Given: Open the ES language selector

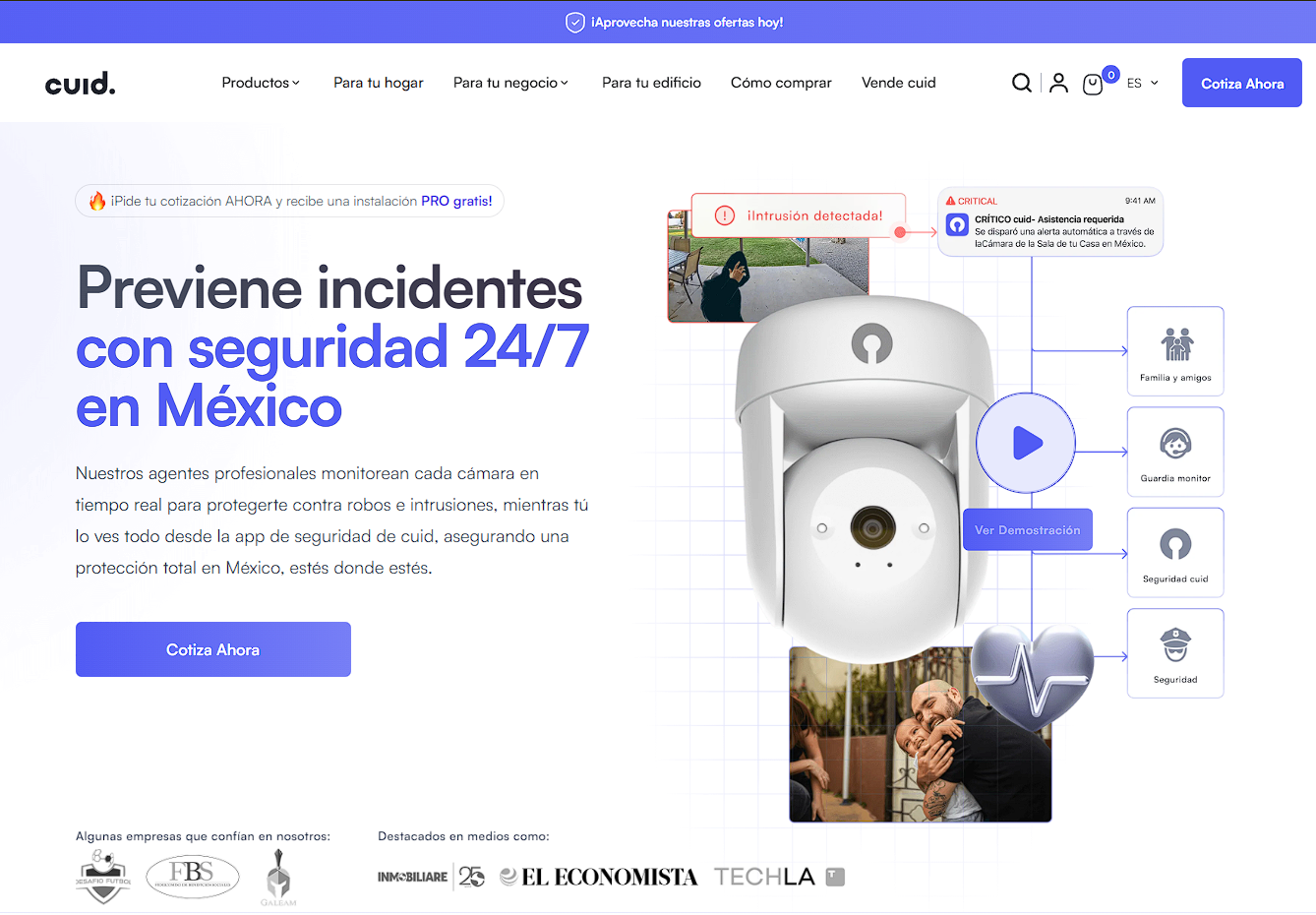Looking at the screenshot, I should [1142, 84].
